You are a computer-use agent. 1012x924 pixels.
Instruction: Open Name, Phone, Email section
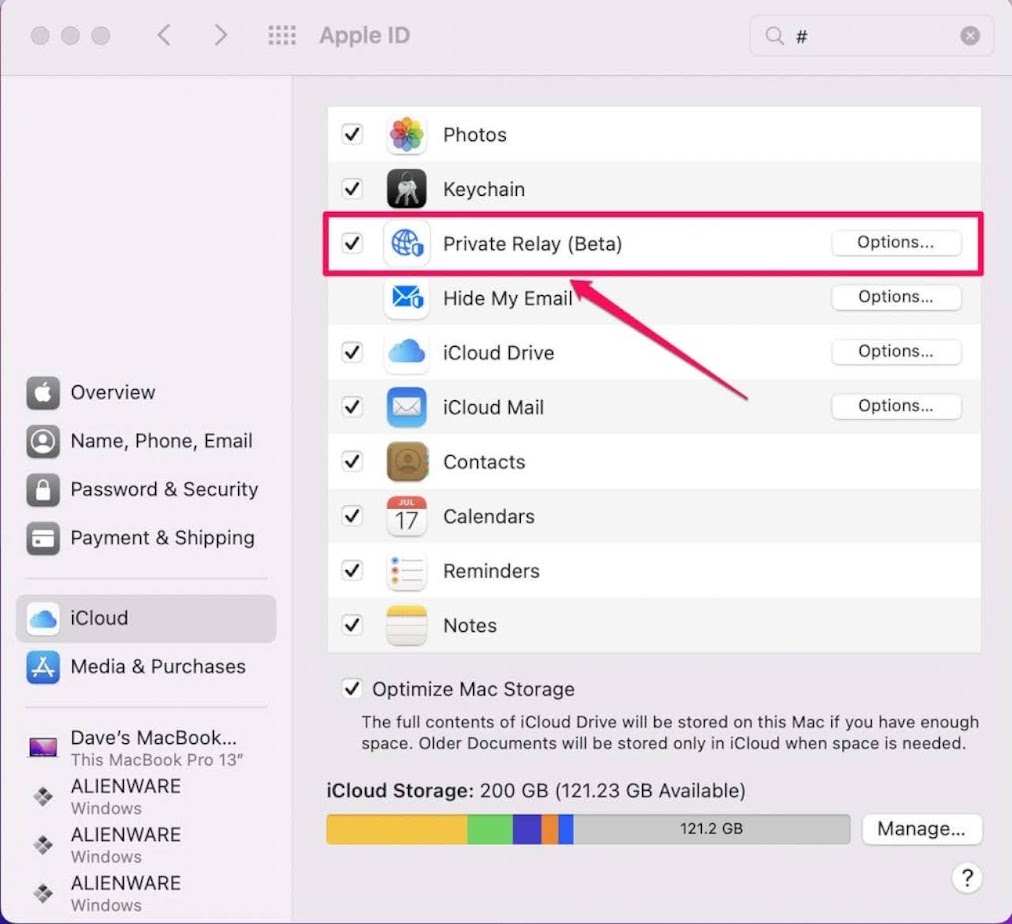pyautogui.click(x=147, y=441)
